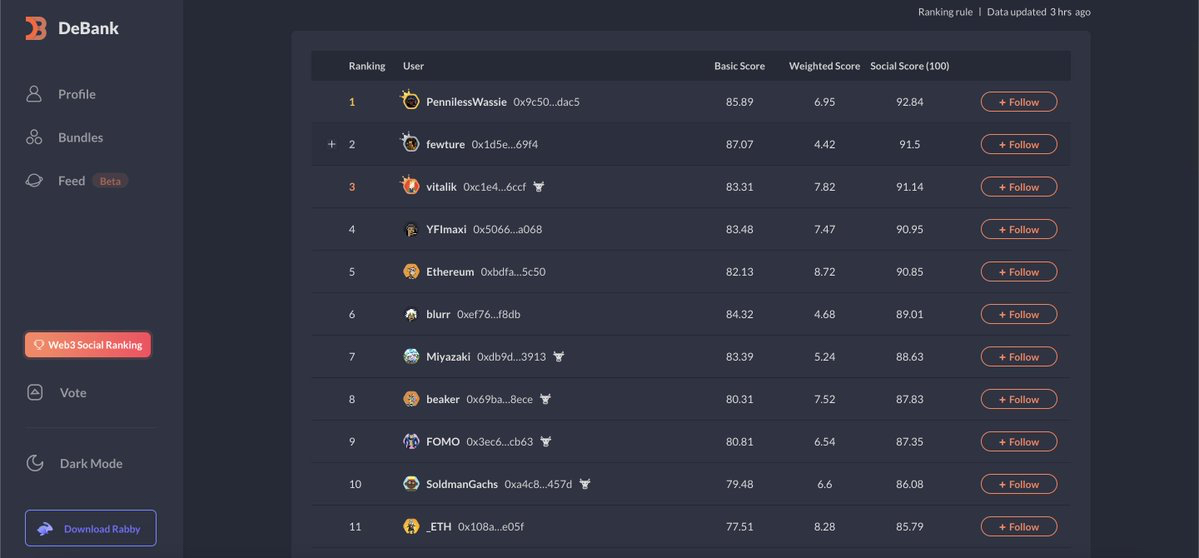Click Download Rabby button
The height and width of the screenshot is (558, 1199).
[x=91, y=528]
